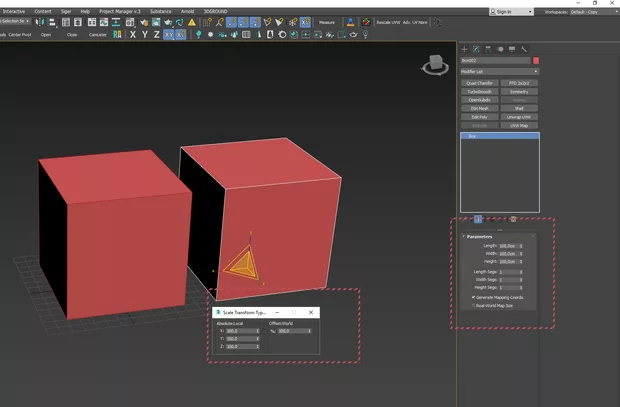This screenshot has width=620, height=407.
Task: Open the Create panel plus icon
Action: (464, 49)
